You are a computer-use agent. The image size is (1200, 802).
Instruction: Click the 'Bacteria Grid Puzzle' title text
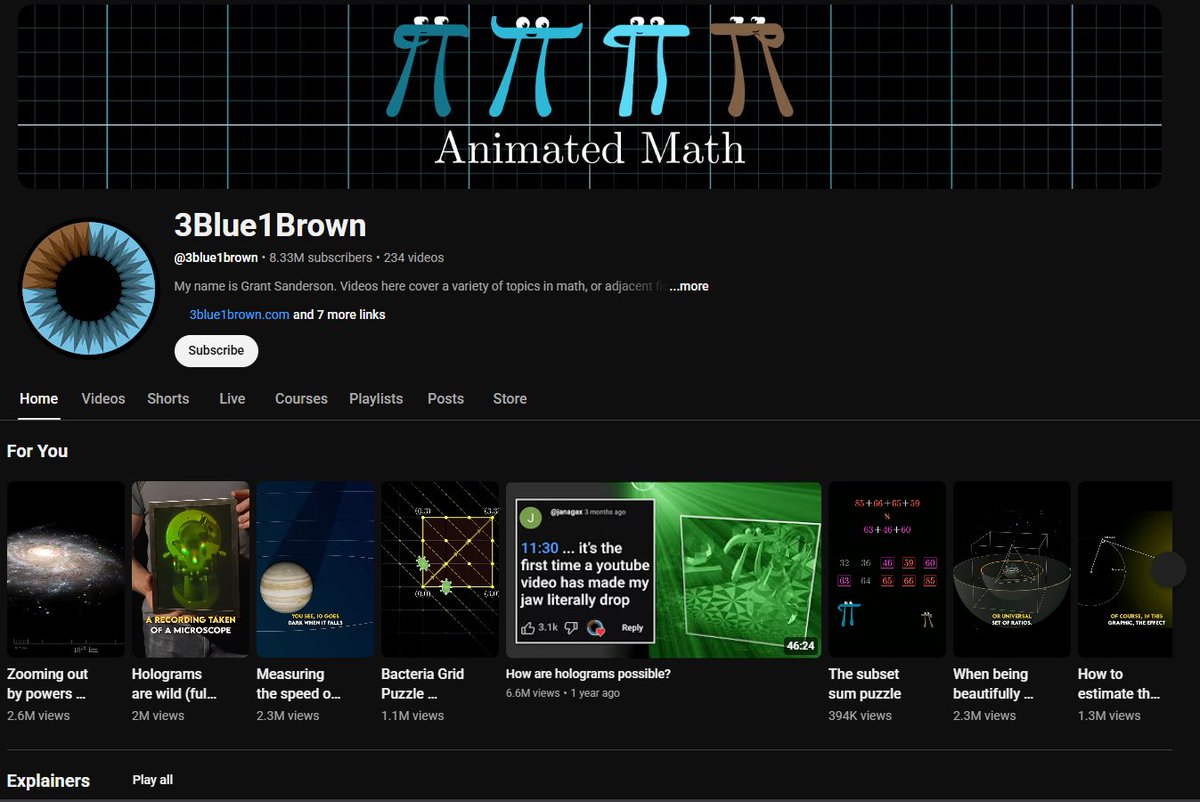[423, 684]
